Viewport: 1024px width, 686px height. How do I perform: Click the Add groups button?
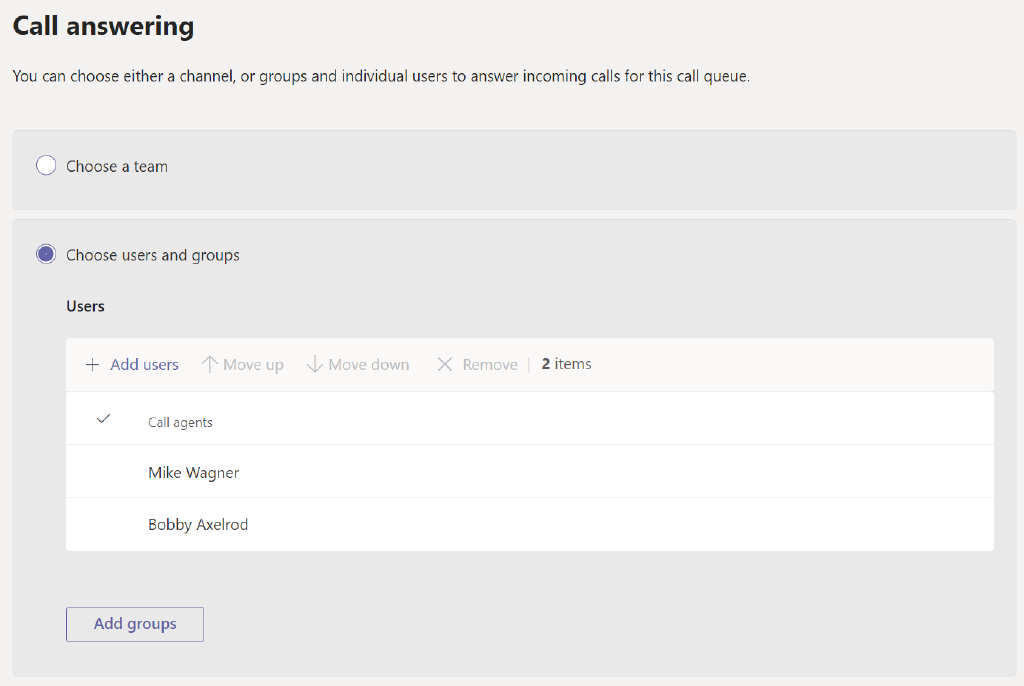134,623
